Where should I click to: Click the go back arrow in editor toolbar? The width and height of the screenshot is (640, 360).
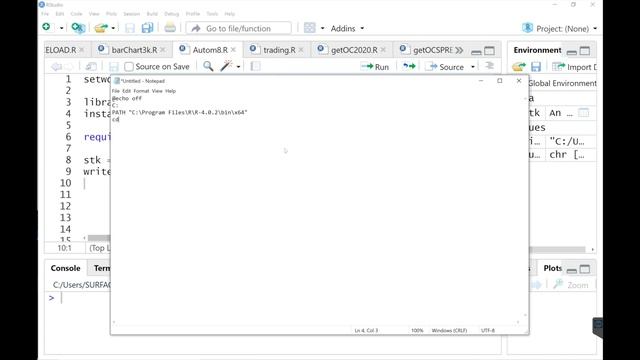point(56,67)
